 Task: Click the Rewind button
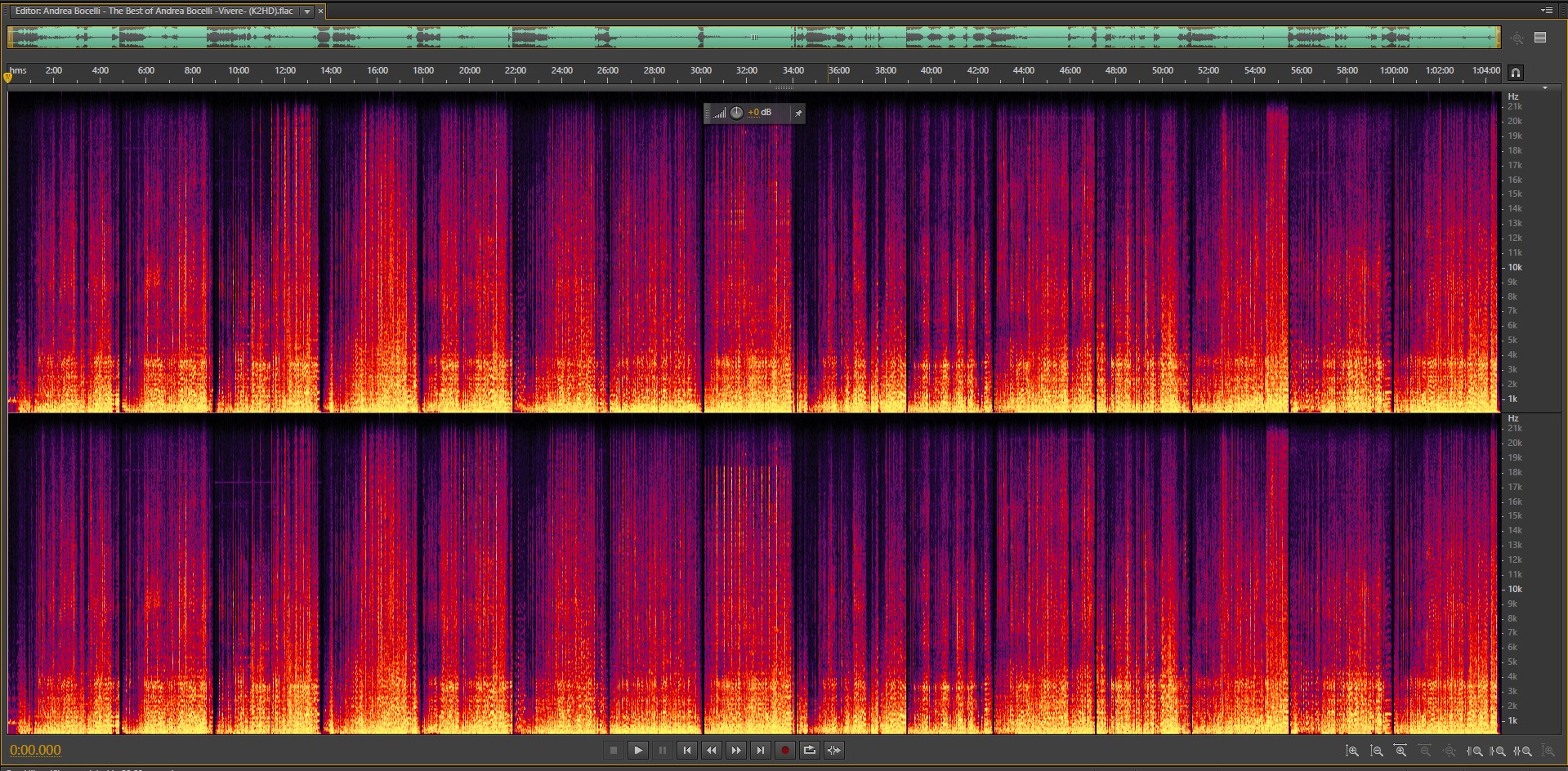pyautogui.click(x=712, y=750)
